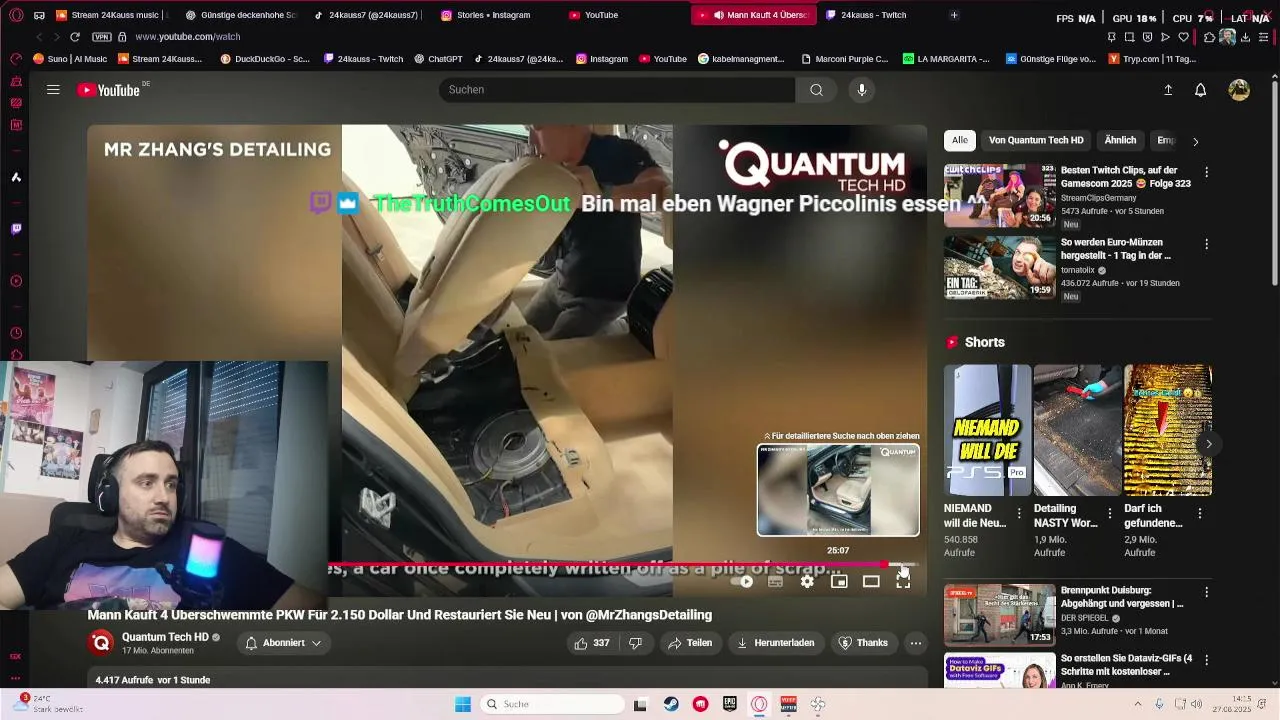Open the Opera GX menu logo
Image resolution: width=1280 pixels, height=720 pixels.
tap(15, 15)
